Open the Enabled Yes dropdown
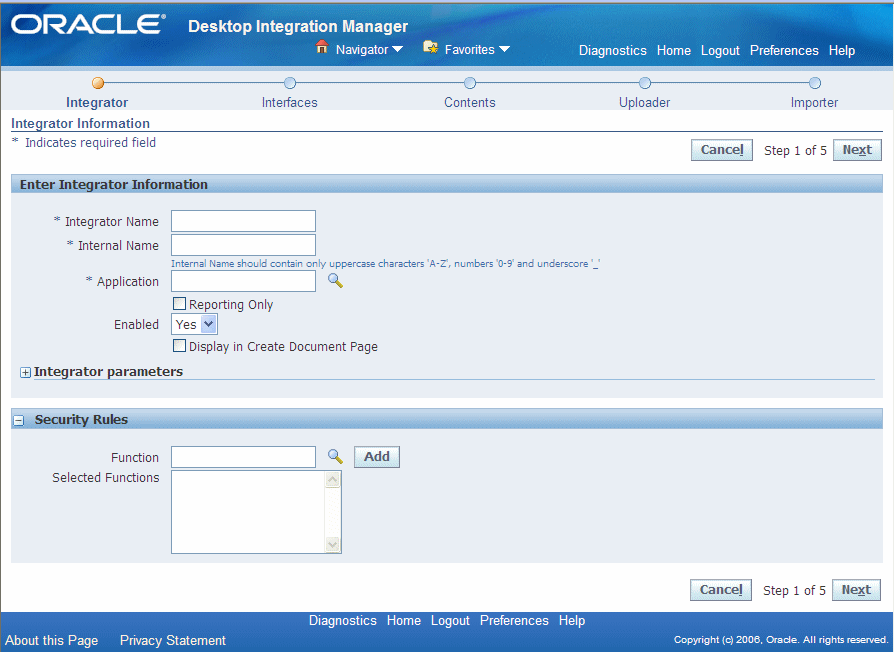 click(194, 324)
